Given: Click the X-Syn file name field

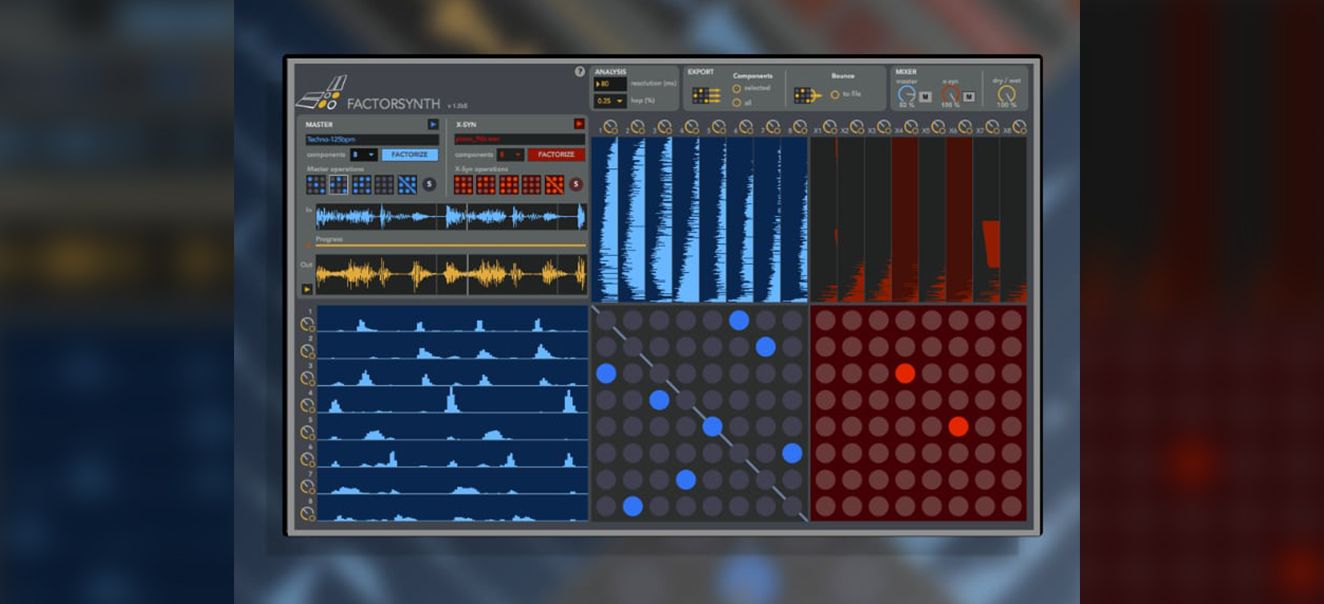Looking at the screenshot, I should (520, 140).
